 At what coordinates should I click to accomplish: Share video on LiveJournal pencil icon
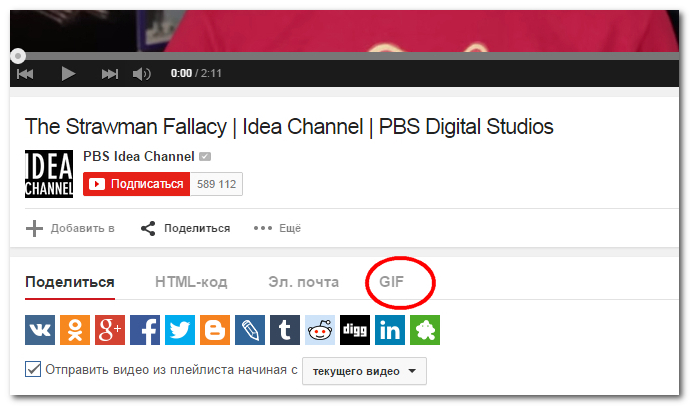250,330
